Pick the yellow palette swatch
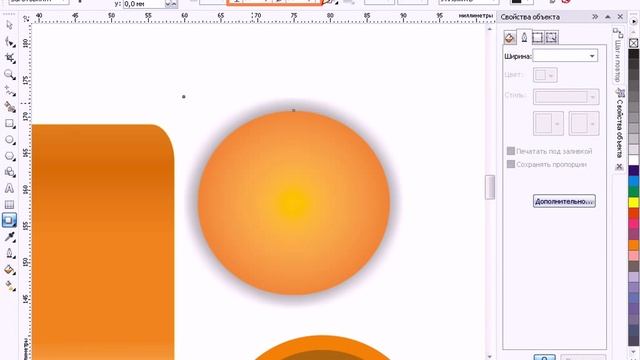 pyautogui.click(x=633, y=202)
